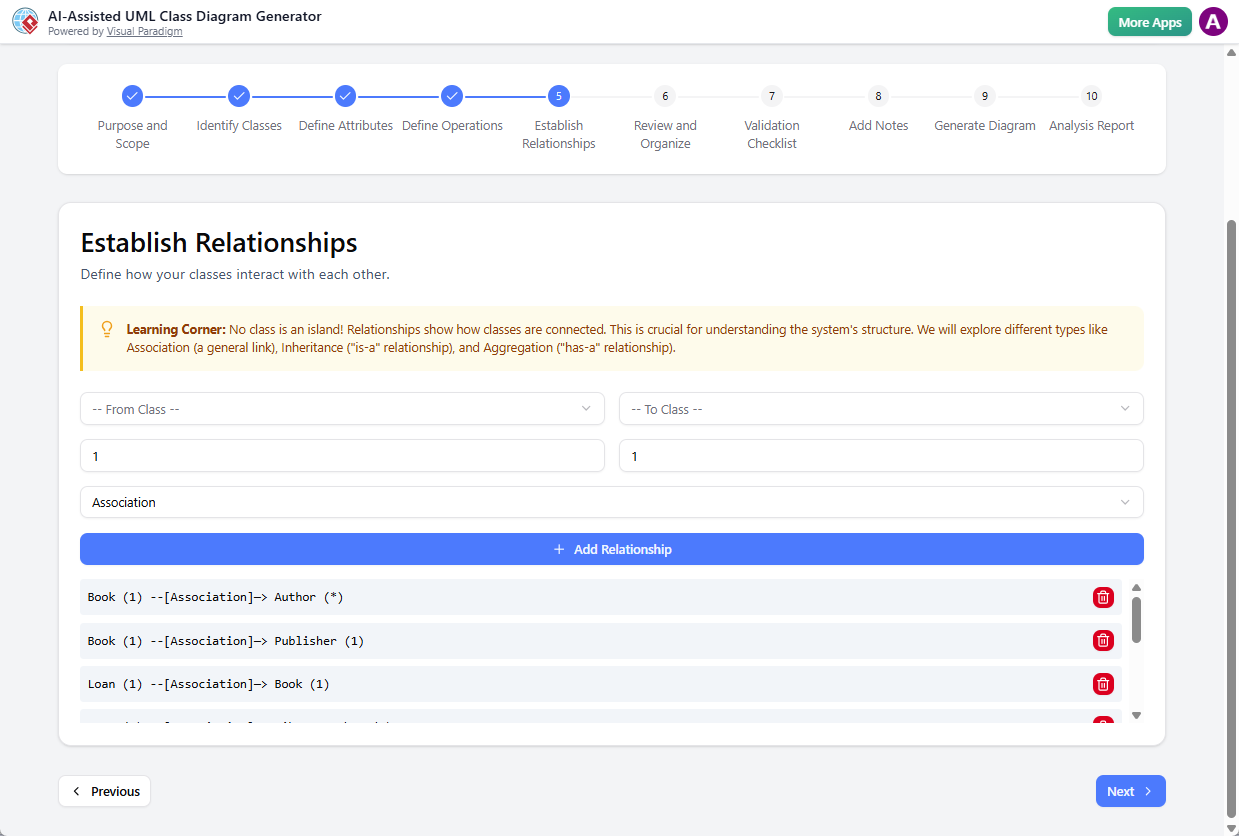Go to the Next step
The height and width of the screenshot is (836, 1239).
1131,791
